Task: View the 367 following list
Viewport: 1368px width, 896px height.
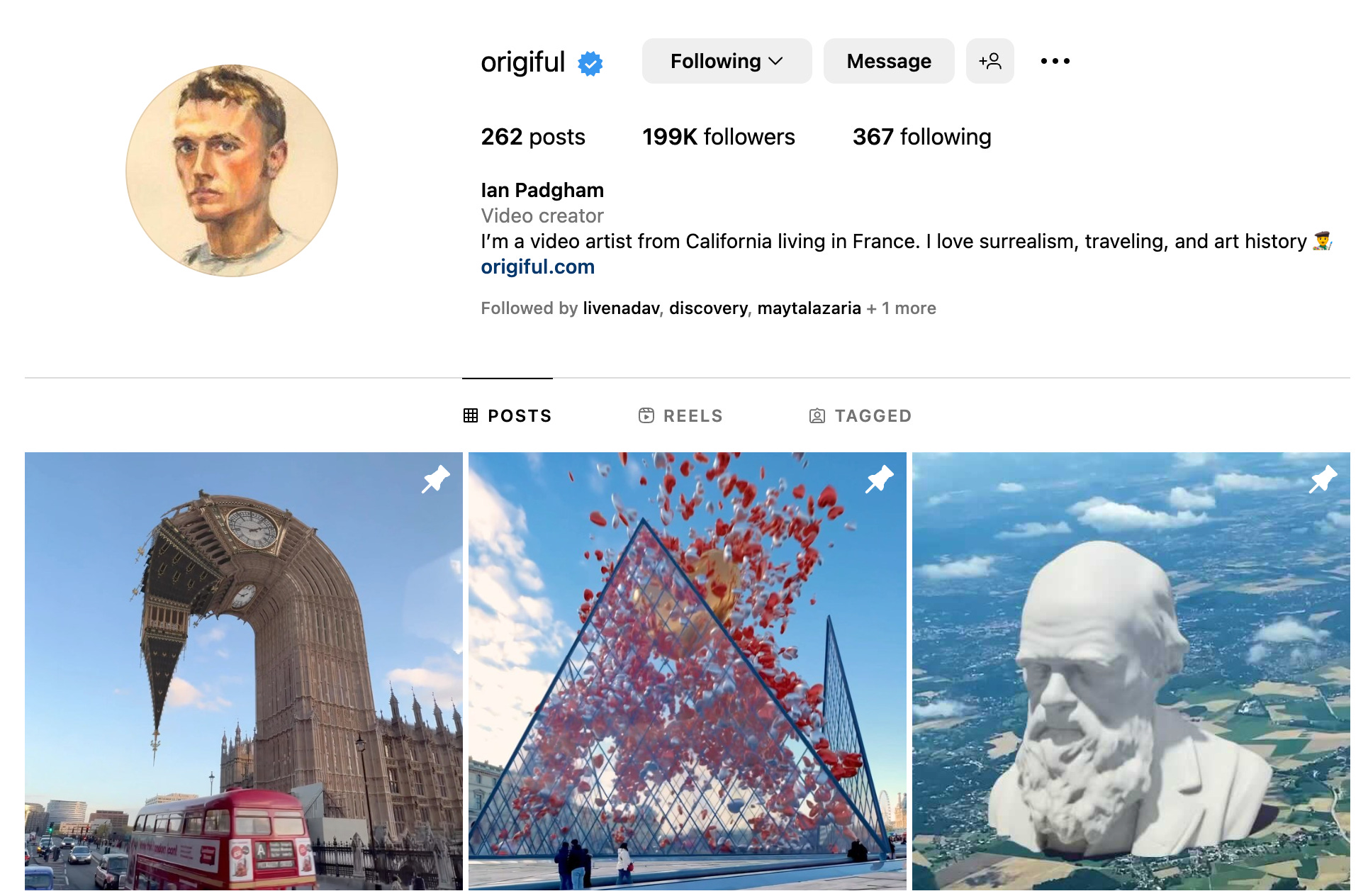Action: pos(921,137)
